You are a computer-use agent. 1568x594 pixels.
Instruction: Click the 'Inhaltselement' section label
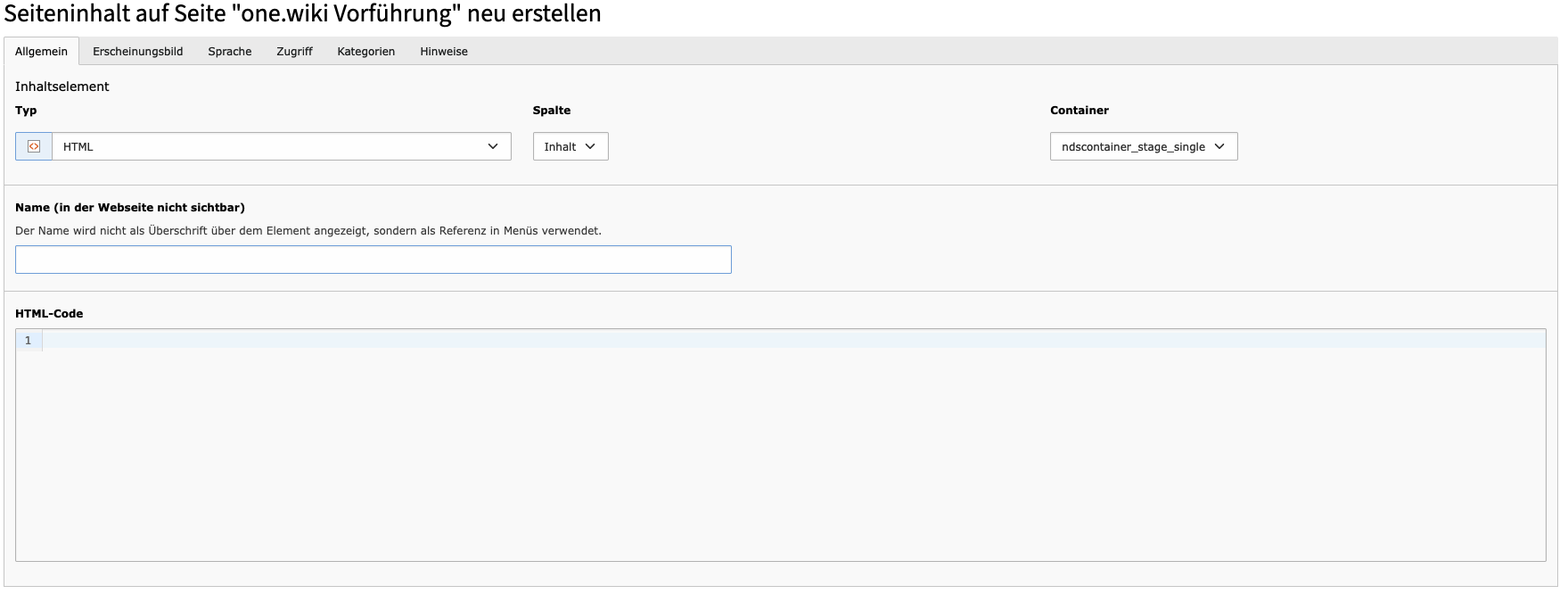pyautogui.click(x=62, y=87)
